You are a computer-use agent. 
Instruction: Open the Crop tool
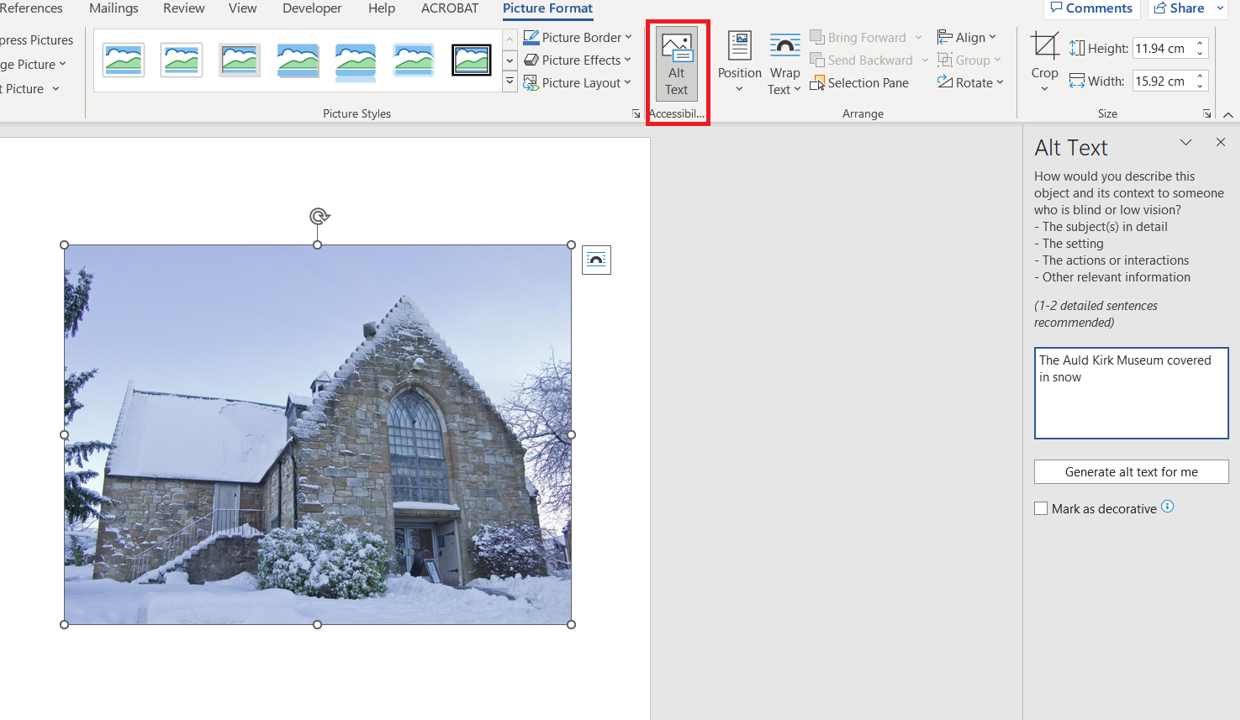(x=1044, y=62)
